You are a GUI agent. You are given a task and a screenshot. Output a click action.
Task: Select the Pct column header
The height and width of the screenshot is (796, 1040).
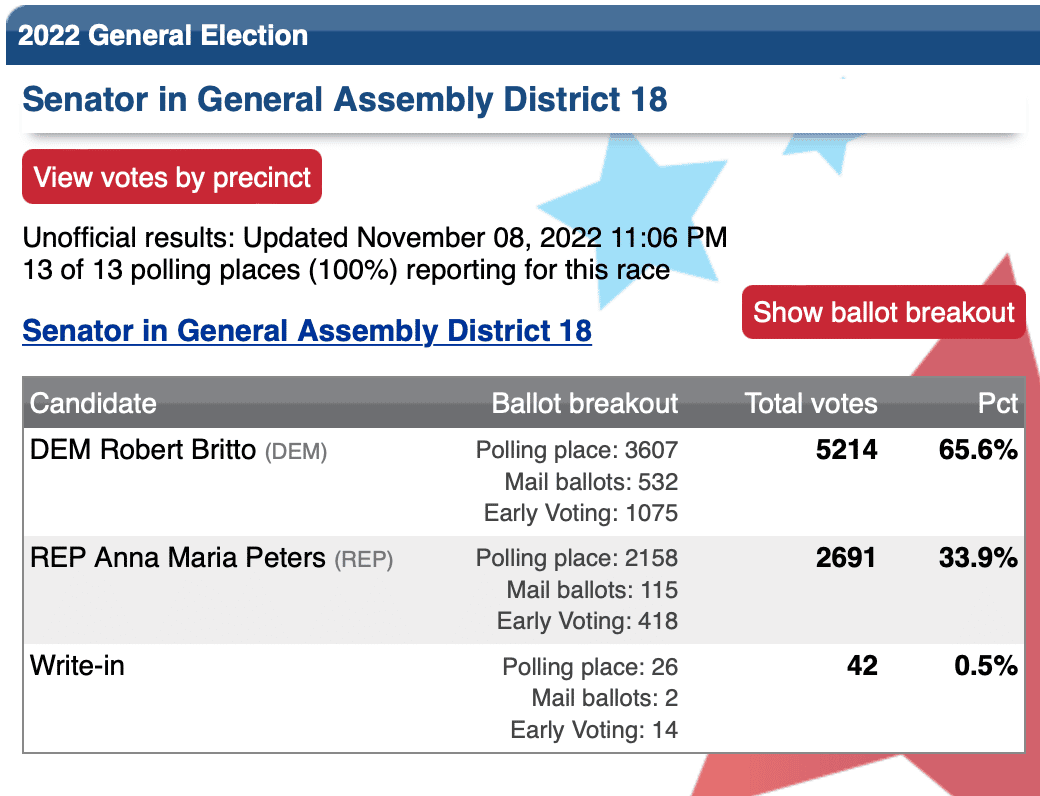998,403
